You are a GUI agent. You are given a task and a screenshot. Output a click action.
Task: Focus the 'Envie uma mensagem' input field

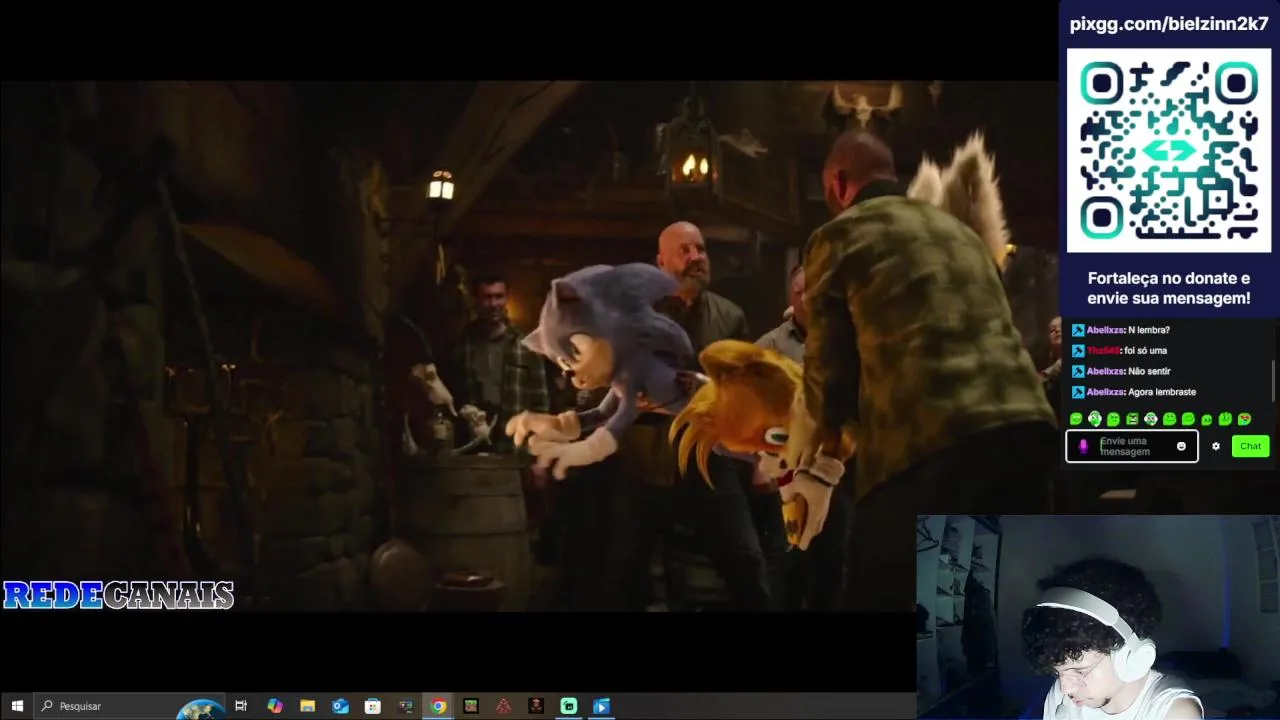click(x=1131, y=446)
